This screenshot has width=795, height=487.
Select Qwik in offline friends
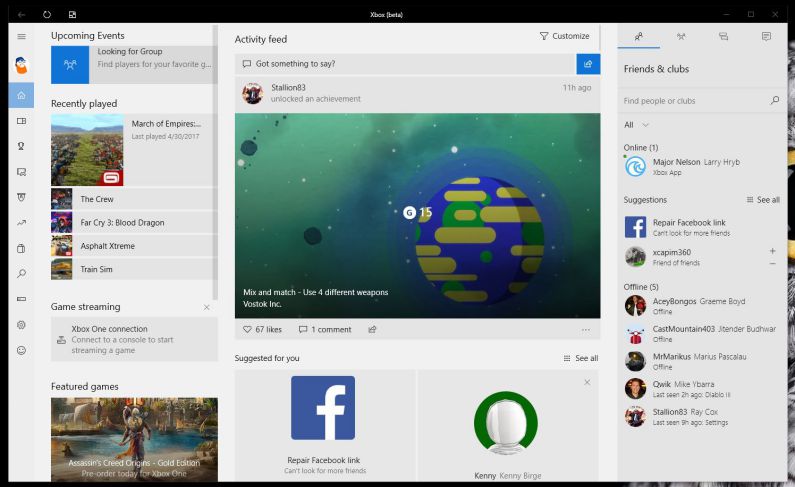pyautogui.click(x=702, y=389)
